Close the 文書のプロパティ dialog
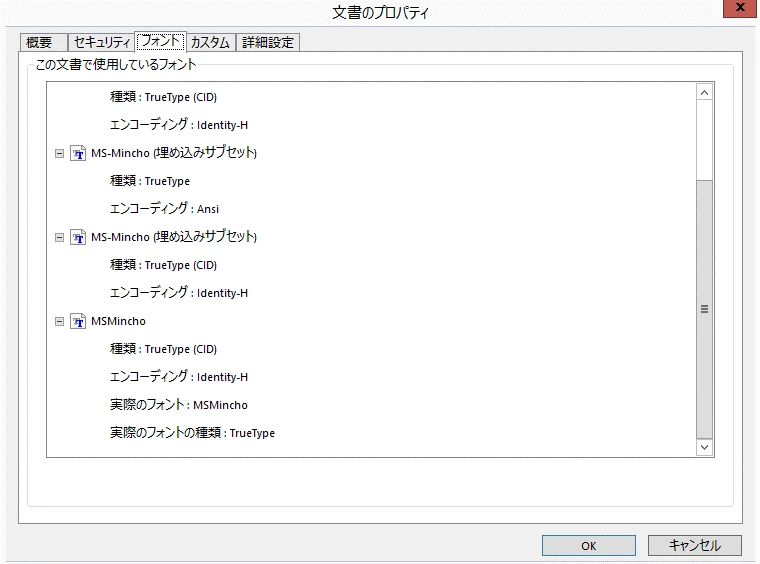Screen dimensions: 760x564 point(740,8)
